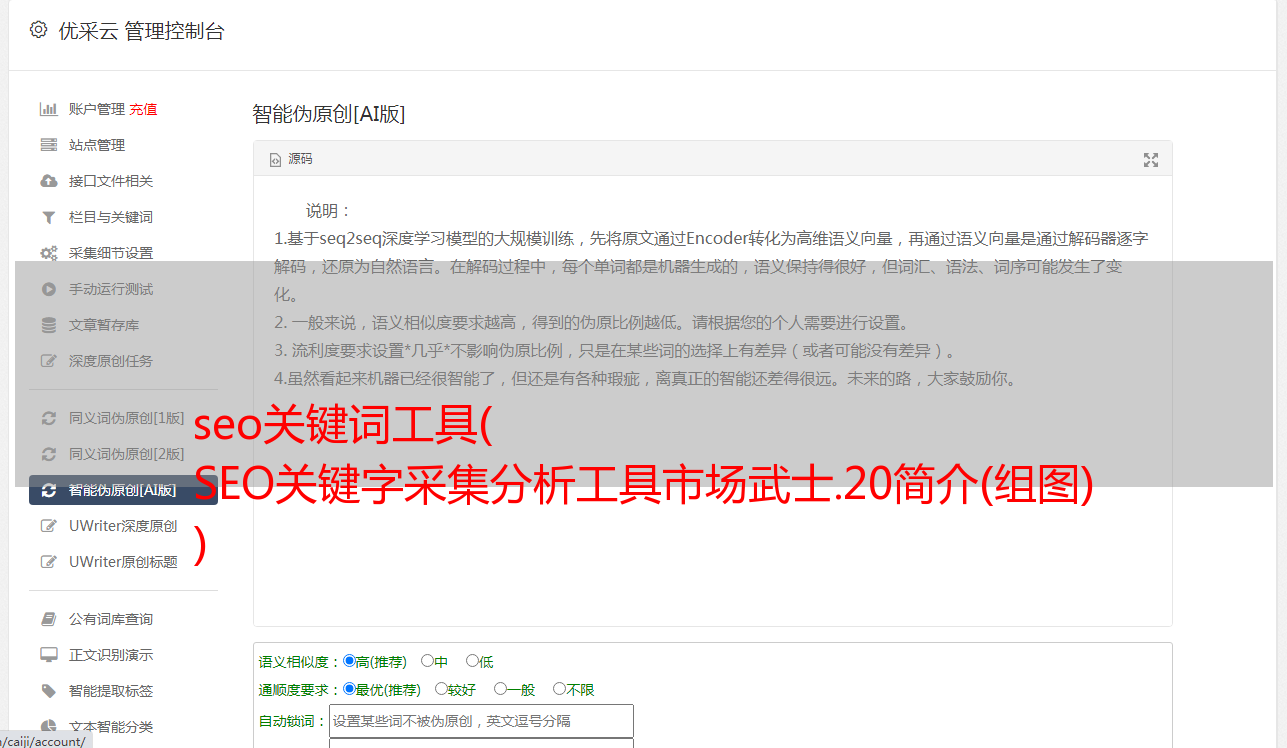Select 不限 for 通顺度要求
The height and width of the screenshot is (748, 1287).
559,689
